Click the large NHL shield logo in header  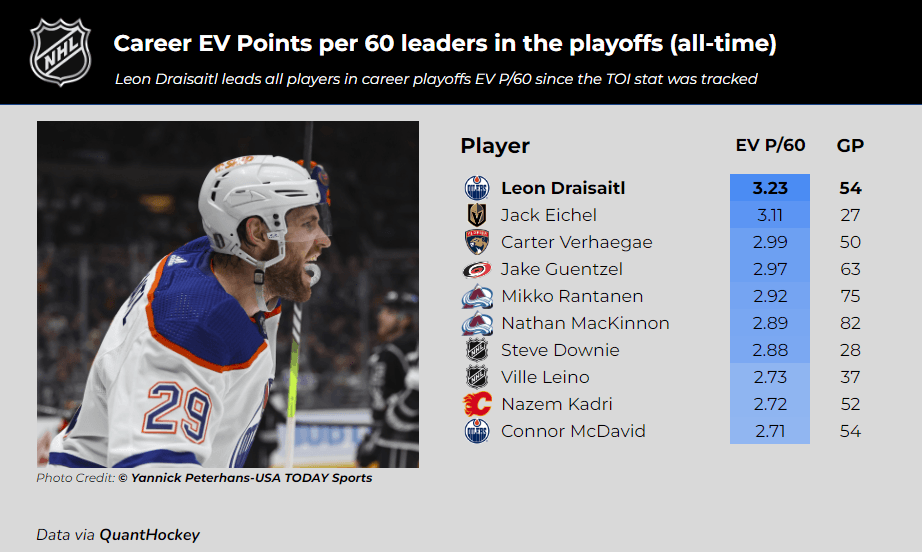pos(59,51)
